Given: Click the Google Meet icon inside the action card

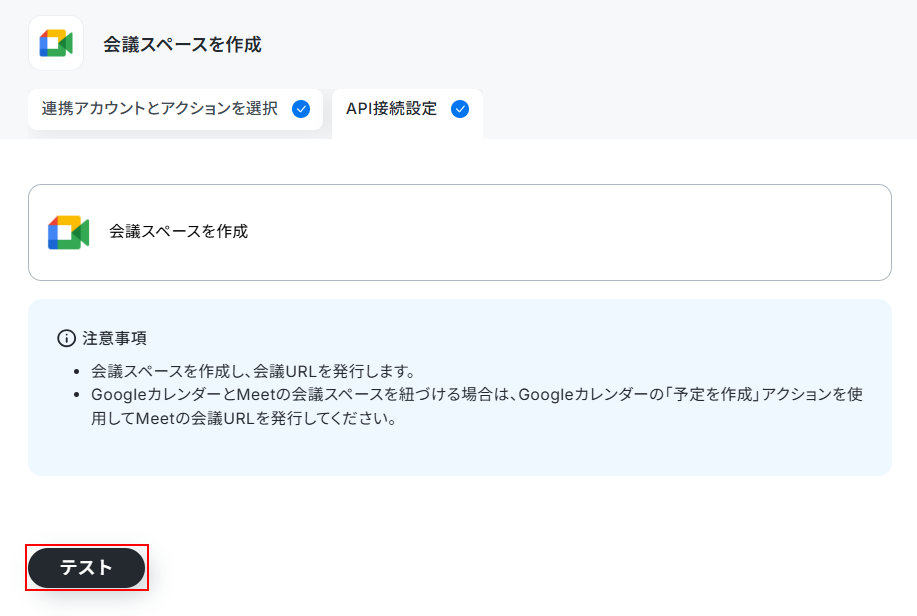Looking at the screenshot, I should coord(68,232).
